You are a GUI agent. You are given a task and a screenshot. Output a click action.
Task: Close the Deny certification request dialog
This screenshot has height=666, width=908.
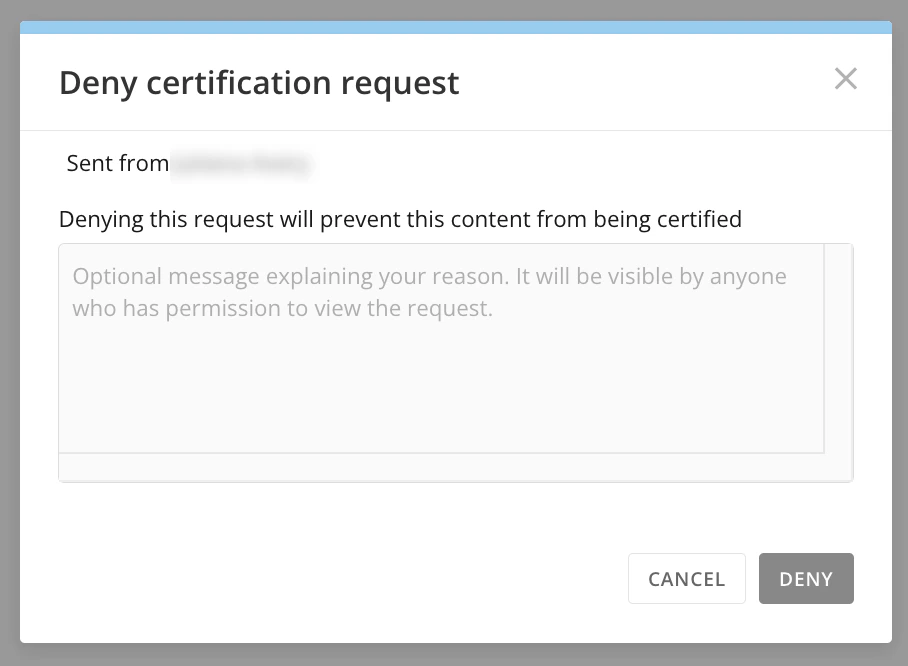coord(845,79)
